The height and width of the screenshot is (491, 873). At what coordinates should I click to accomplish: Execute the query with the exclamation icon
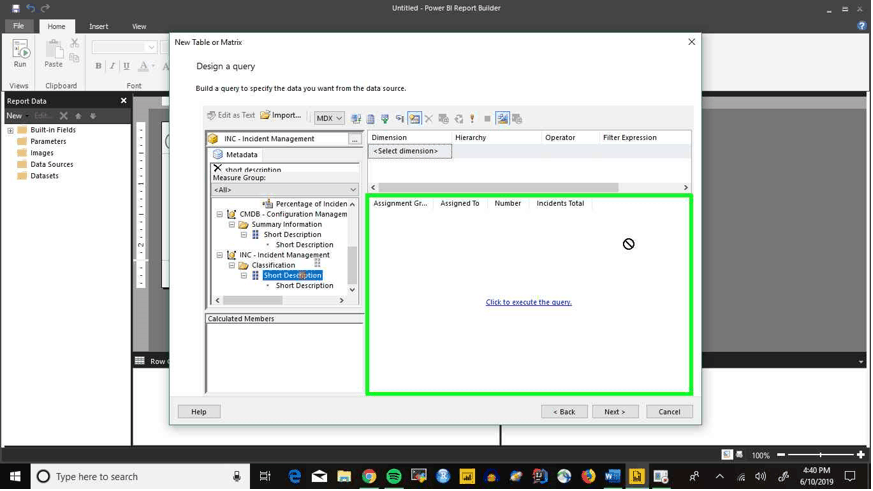[x=473, y=119]
